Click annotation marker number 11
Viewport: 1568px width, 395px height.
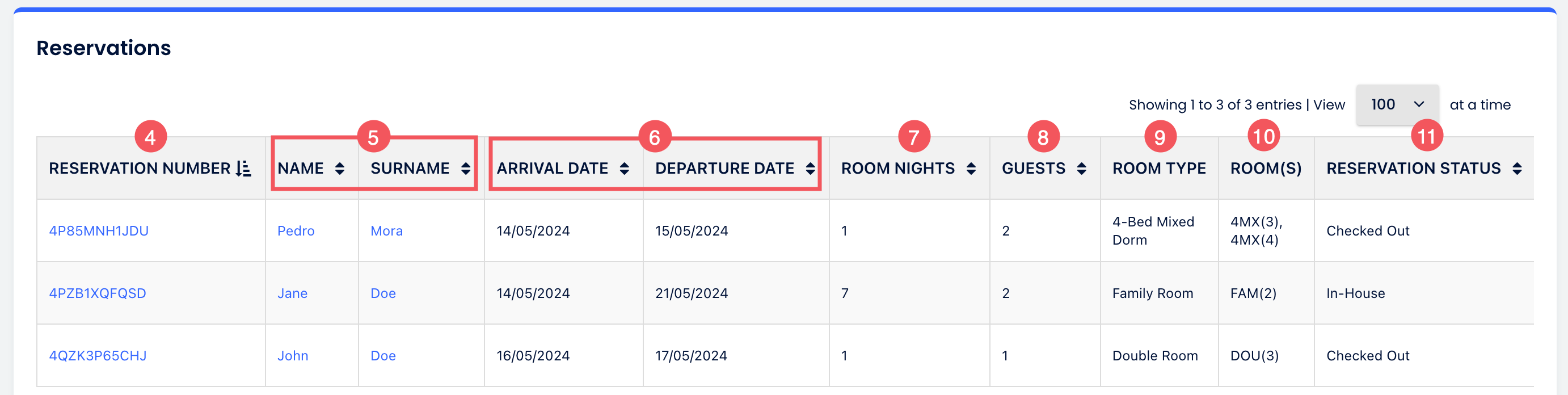point(1426,137)
